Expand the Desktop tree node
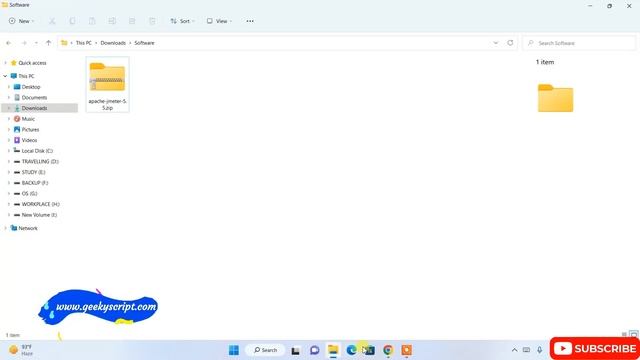Image resolution: width=640 pixels, height=360 pixels. pos(9,87)
